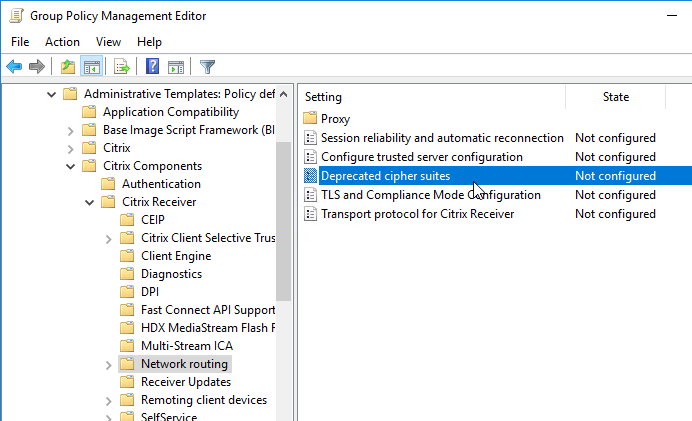Image resolution: width=692 pixels, height=421 pixels.
Task: Open the Action menu
Action: [x=62, y=42]
